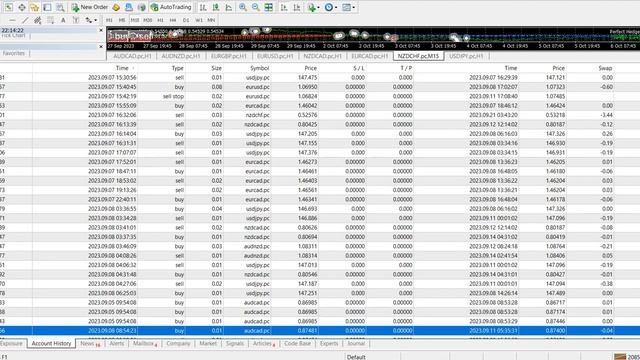Image resolution: width=640 pixels, height=360 pixels.
Task: Select the Text tool A icon
Action: click(63, 20)
